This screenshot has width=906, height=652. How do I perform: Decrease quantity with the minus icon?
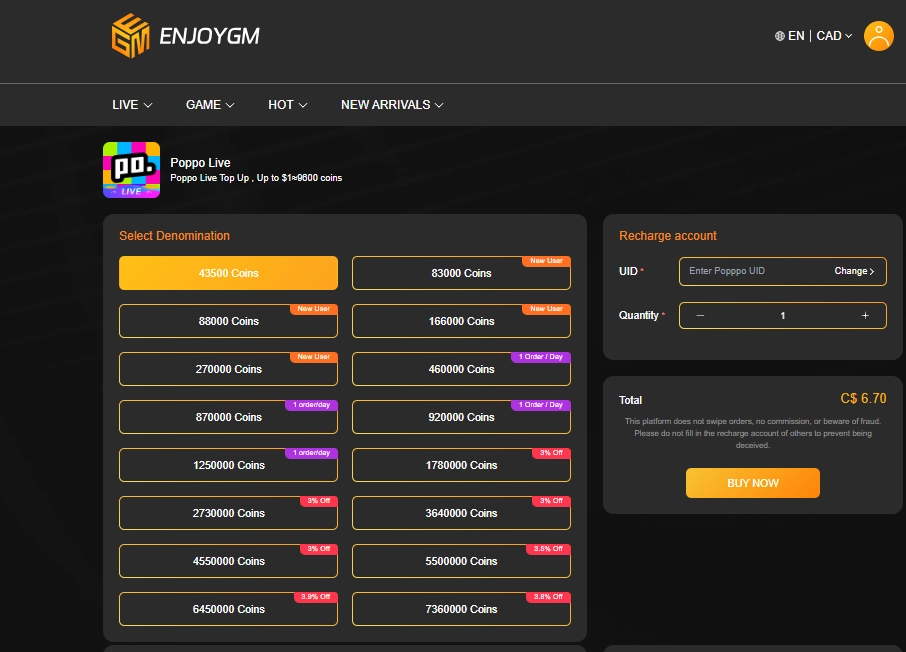tap(700, 315)
